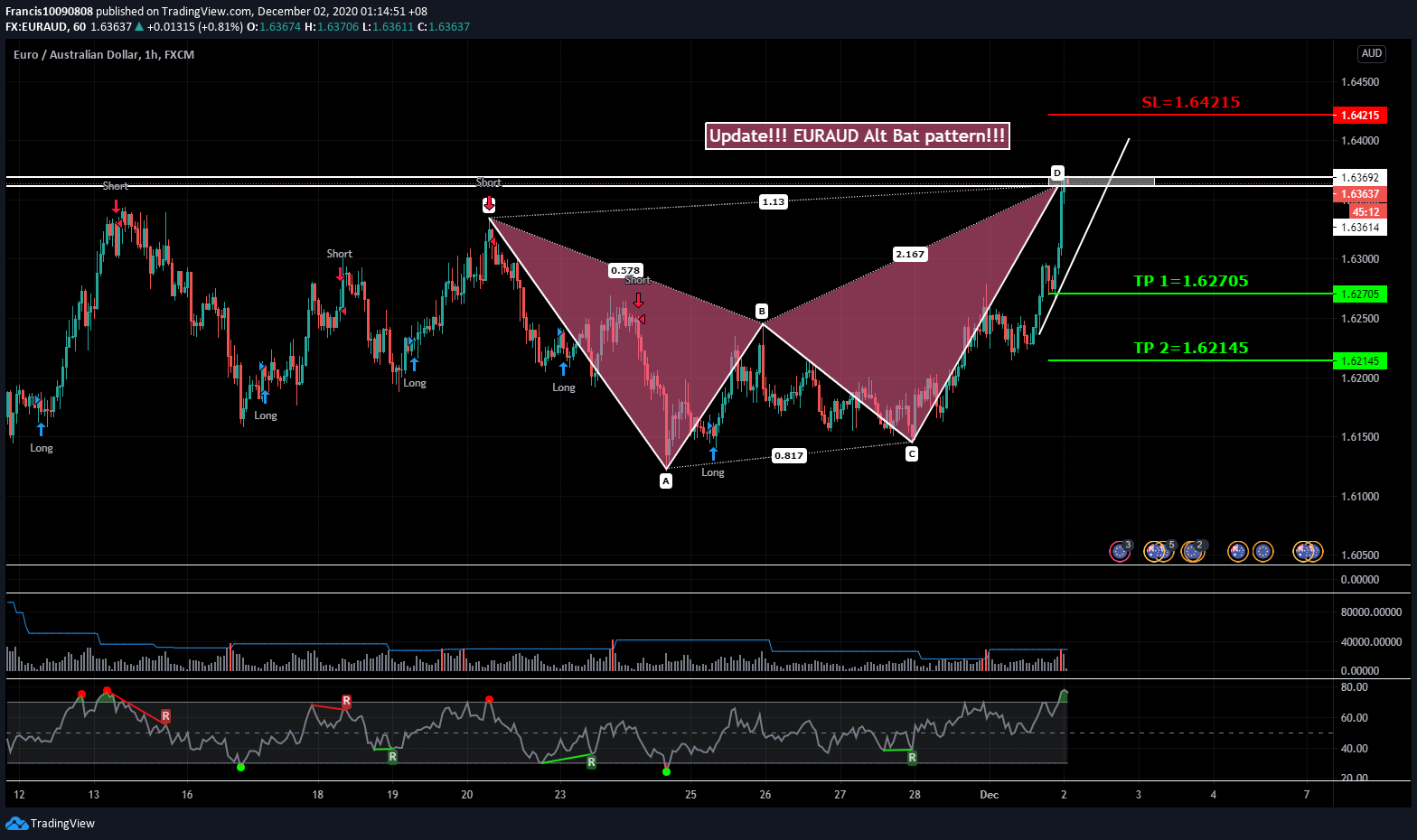The width and height of the screenshot is (1417, 840).
Task: Click the 0.817 ratio label
Action: pos(789,455)
